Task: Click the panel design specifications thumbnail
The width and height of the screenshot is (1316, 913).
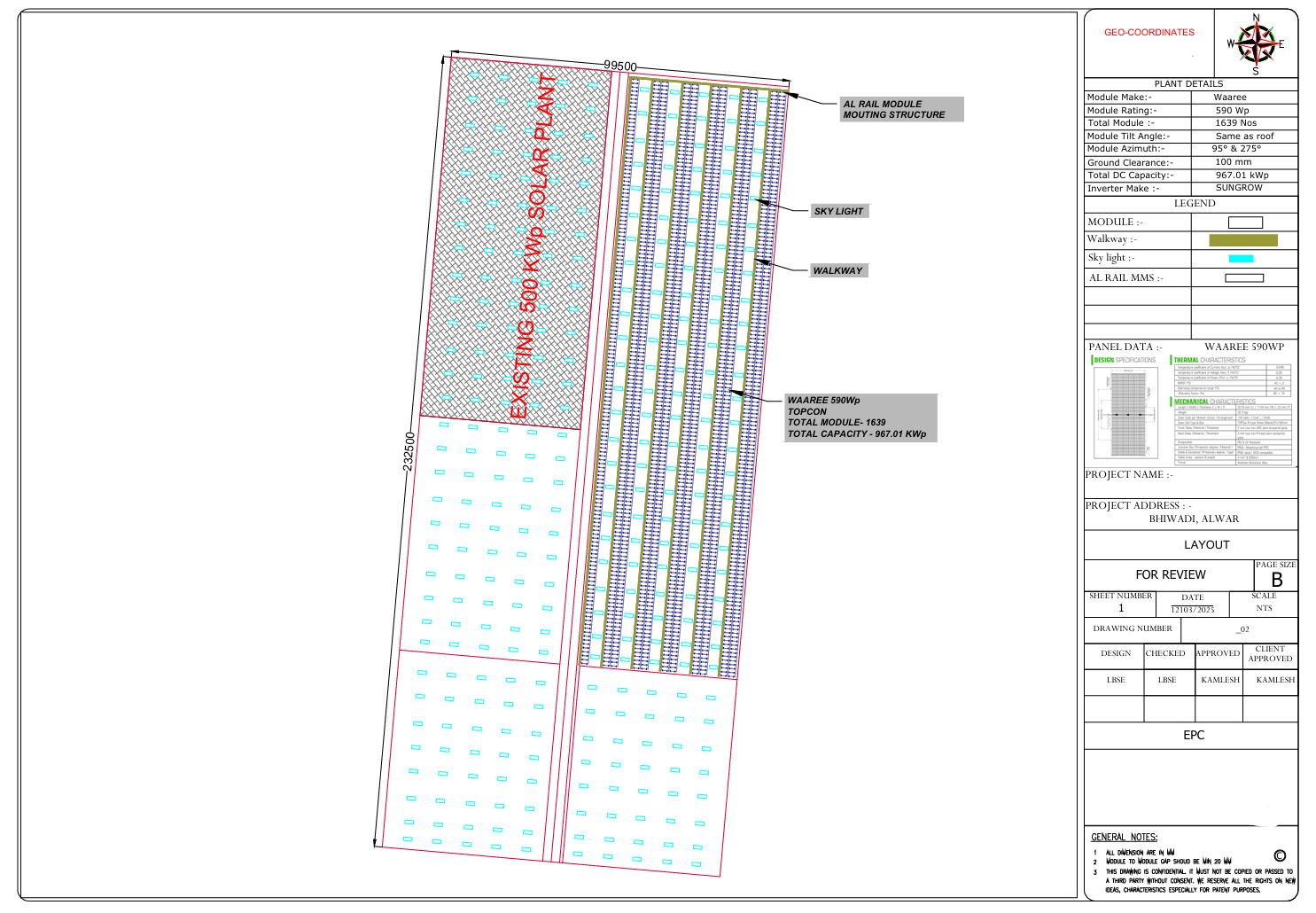Action: 1127,411
